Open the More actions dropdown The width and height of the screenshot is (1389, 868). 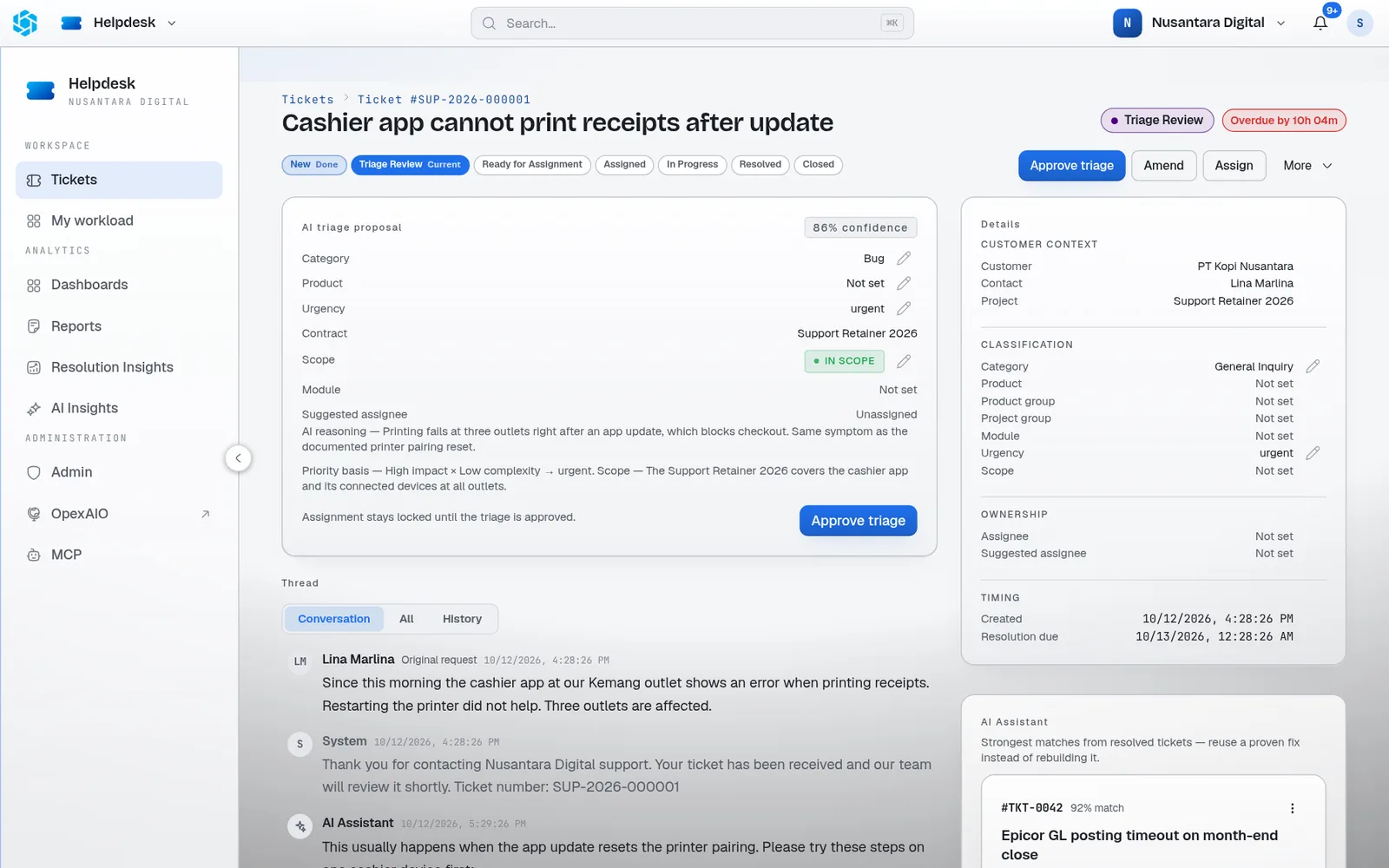point(1307,166)
